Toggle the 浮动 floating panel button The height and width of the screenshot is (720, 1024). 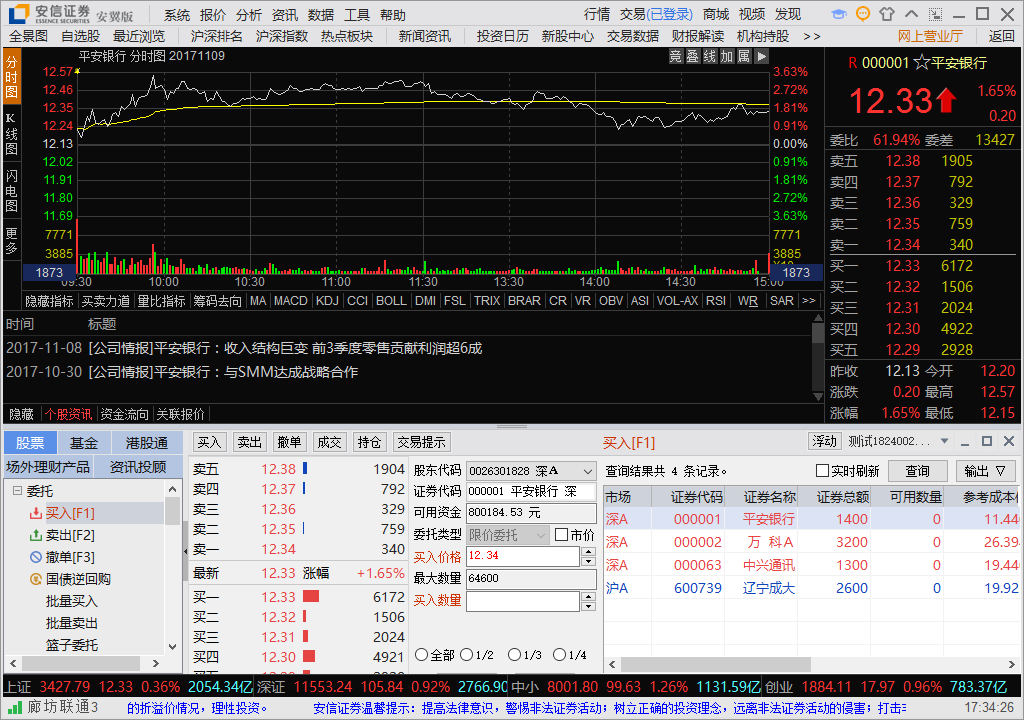pos(824,442)
